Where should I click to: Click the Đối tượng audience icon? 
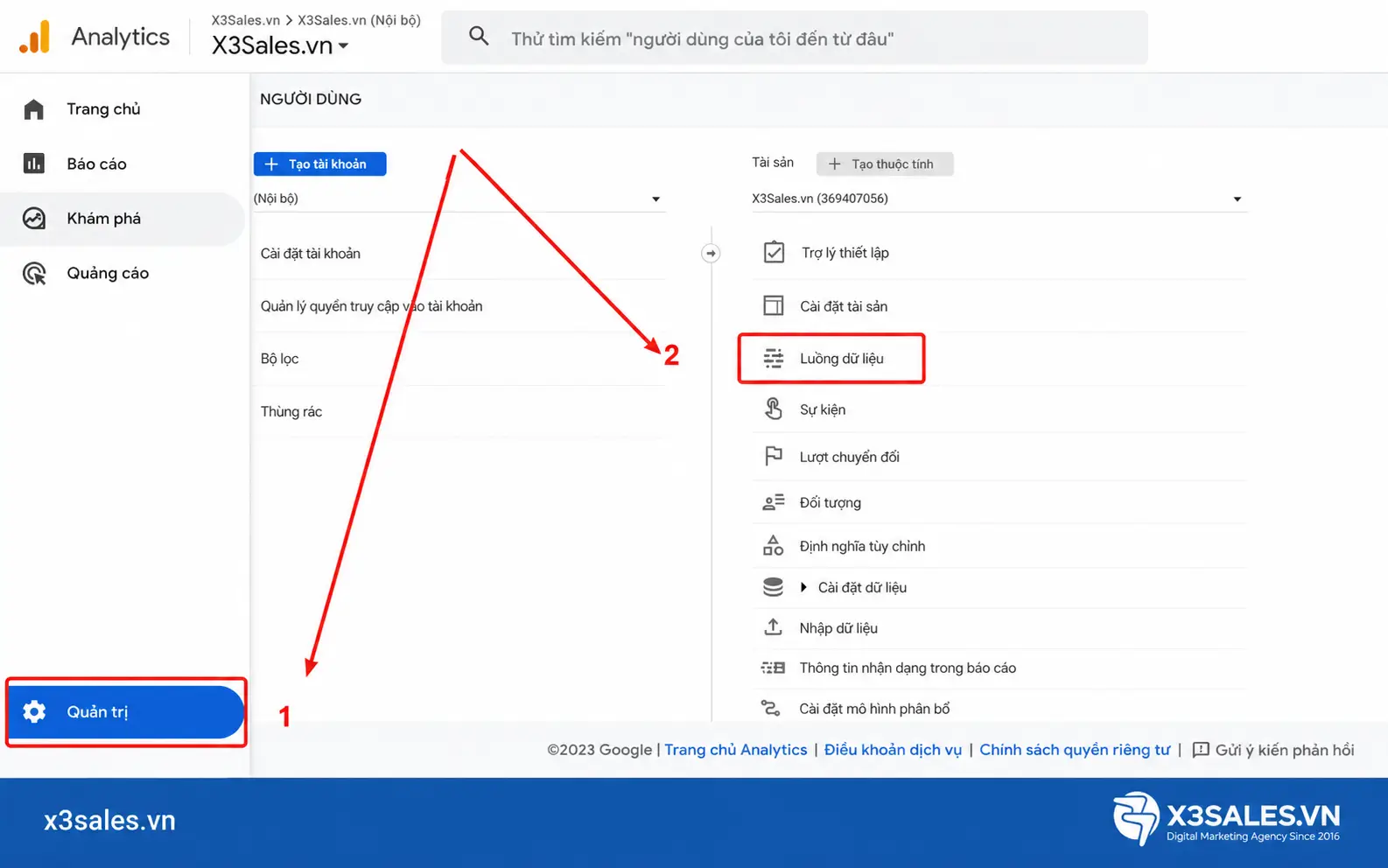pyautogui.click(x=774, y=502)
